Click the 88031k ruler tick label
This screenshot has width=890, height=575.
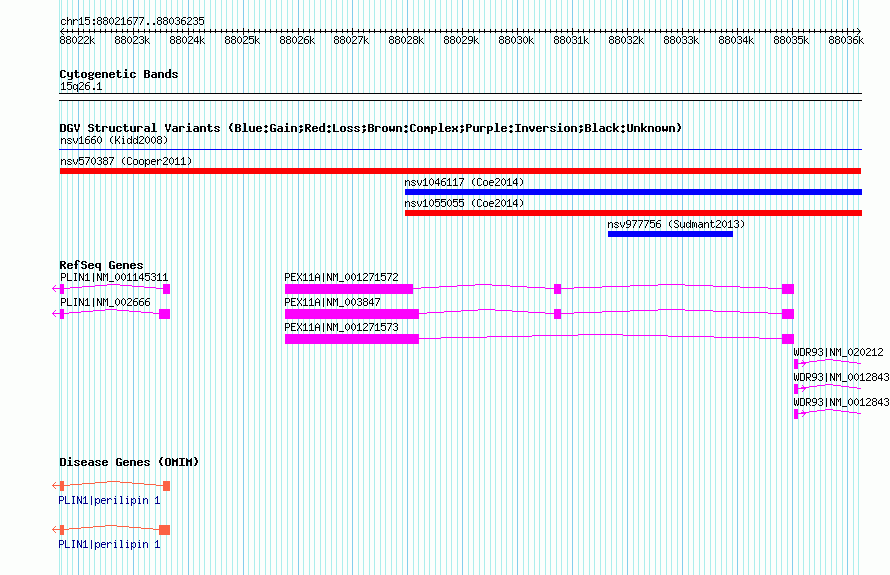pyautogui.click(x=571, y=40)
